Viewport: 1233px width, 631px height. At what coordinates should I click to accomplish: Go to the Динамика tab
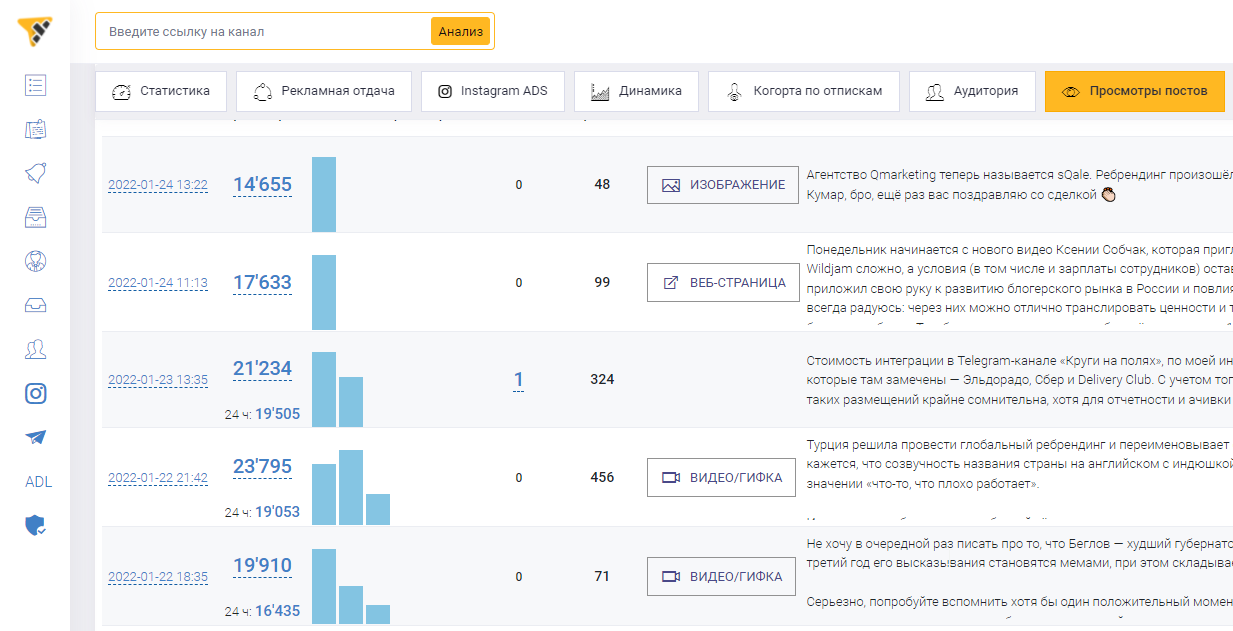(x=637, y=91)
